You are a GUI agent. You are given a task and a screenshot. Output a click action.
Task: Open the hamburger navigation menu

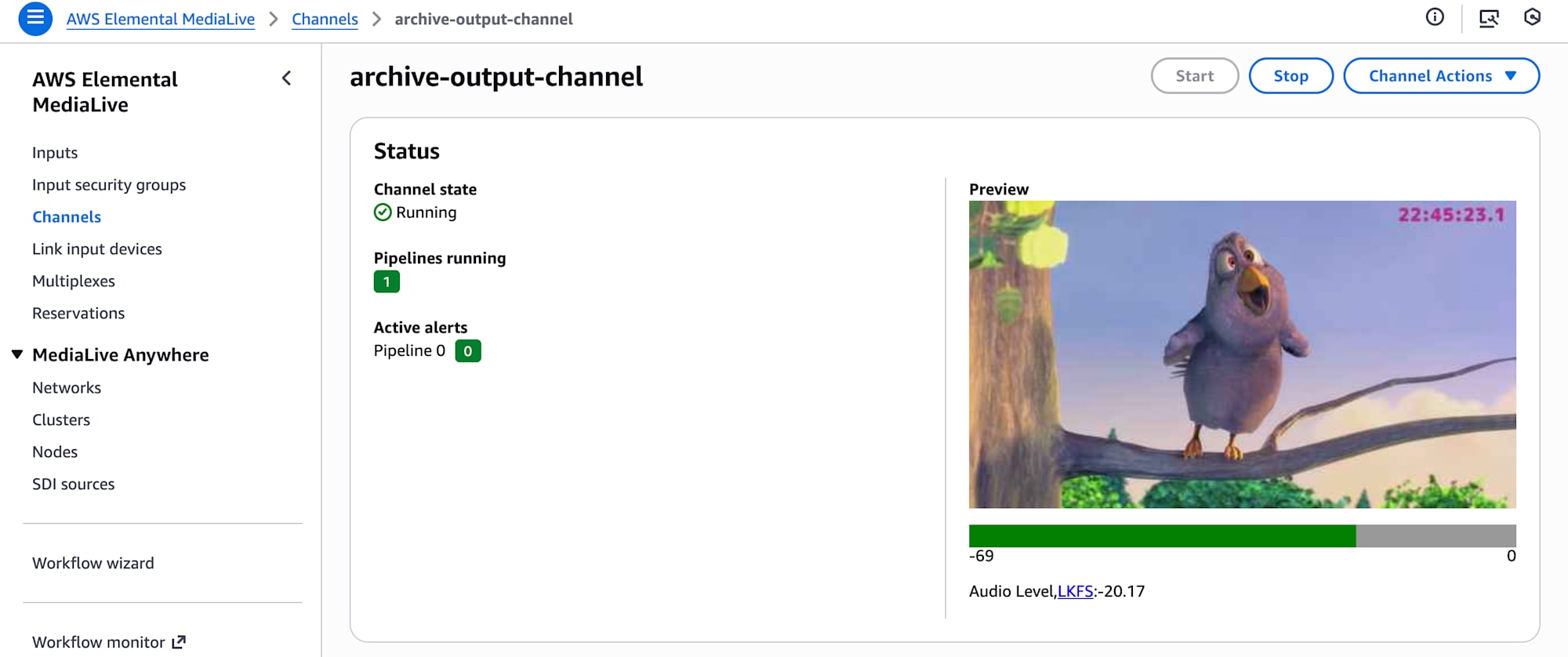(x=35, y=18)
